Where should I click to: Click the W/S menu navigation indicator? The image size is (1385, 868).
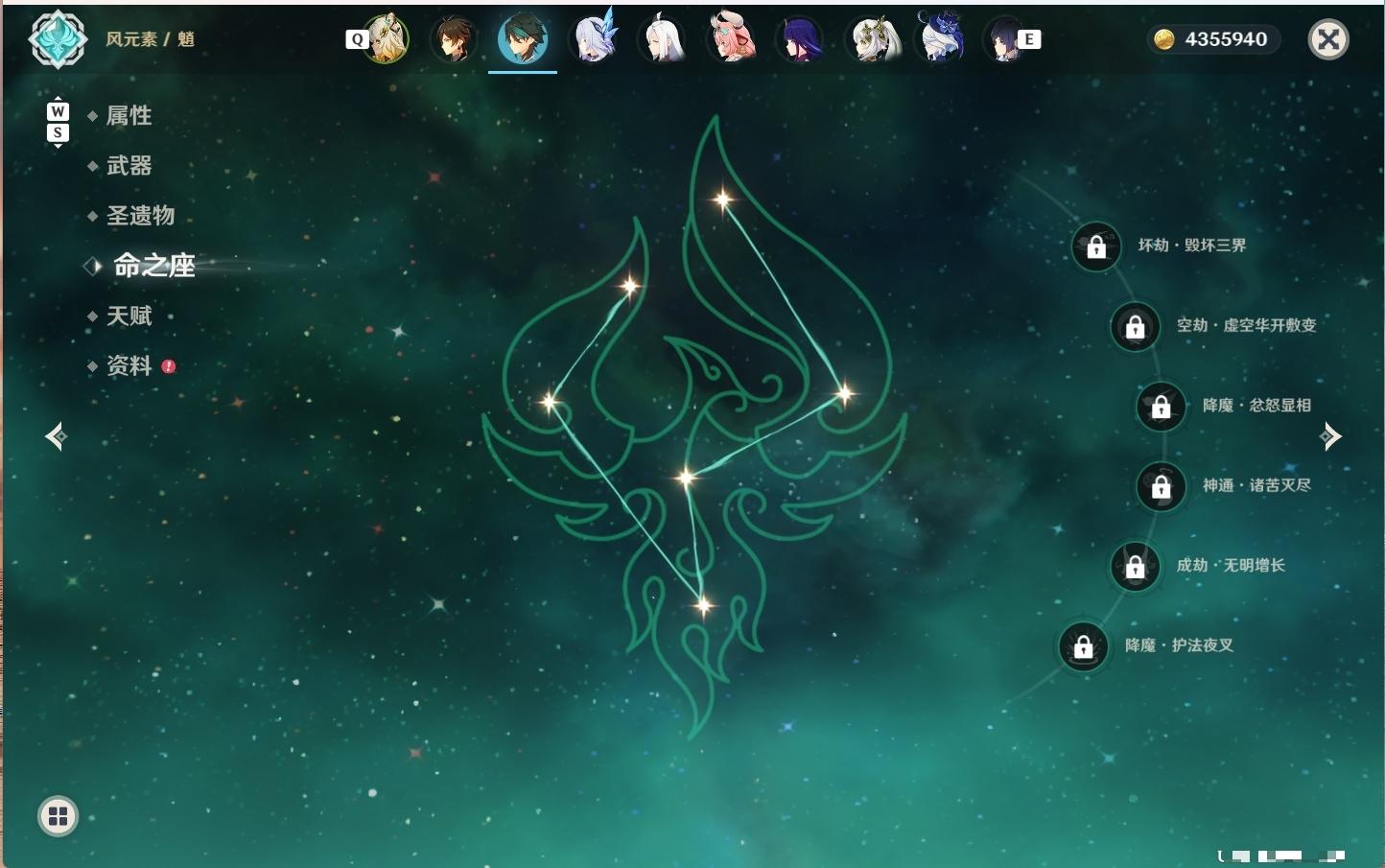coord(58,122)
